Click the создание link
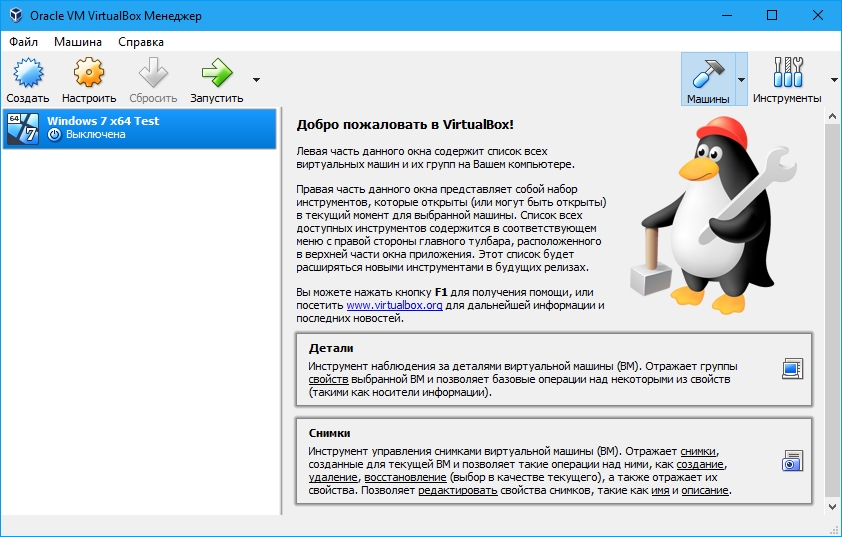The width and height of the screenshot is (842, 537). pos(700,464)
